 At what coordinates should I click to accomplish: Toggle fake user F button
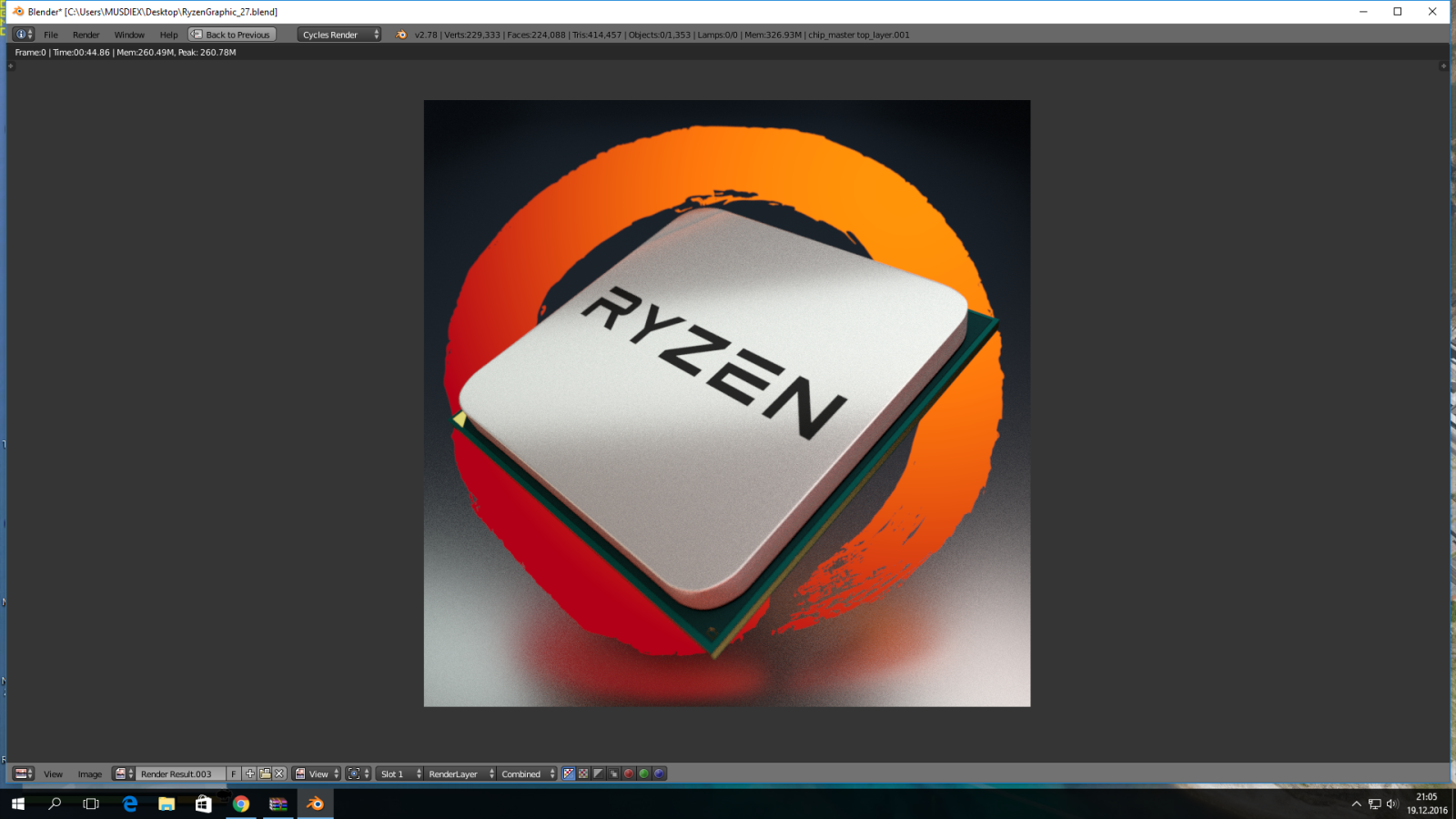tap(234, 773)
